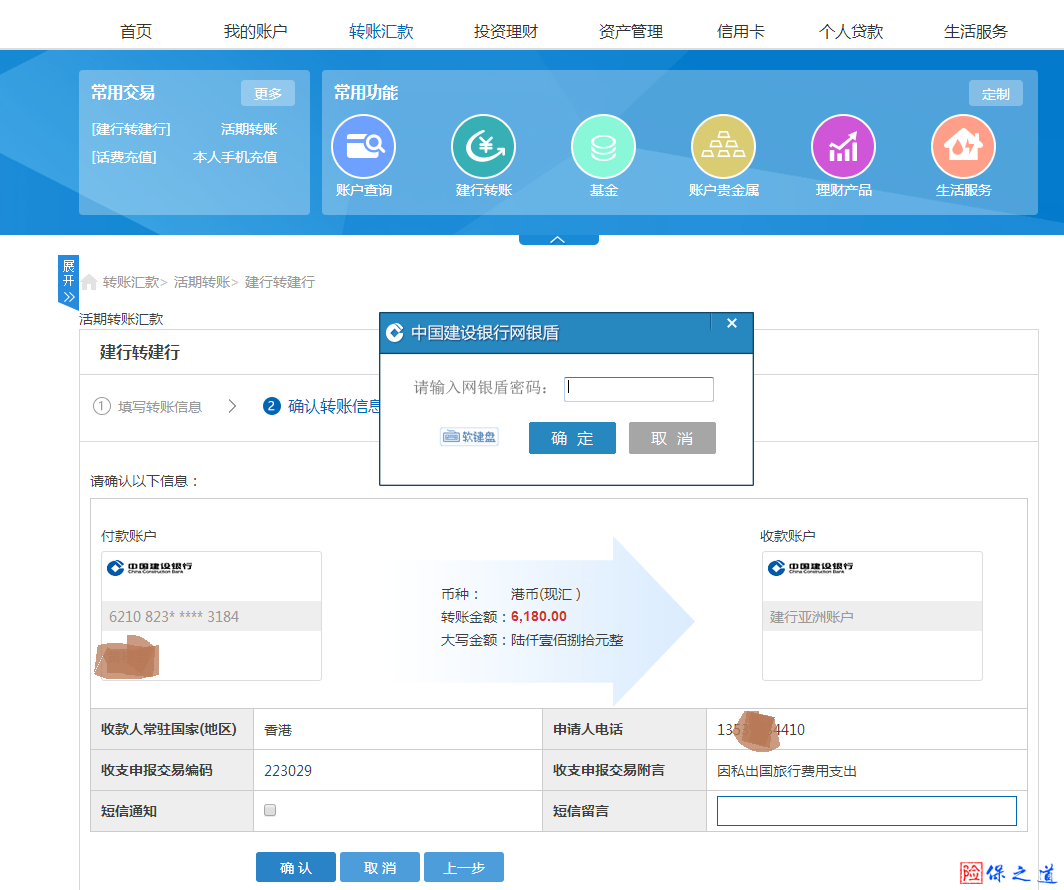Image resolution: width=1064 pixels, height=890 pixels.
Task: Select step 2 确认转账信息
Action: coord(322,406)
